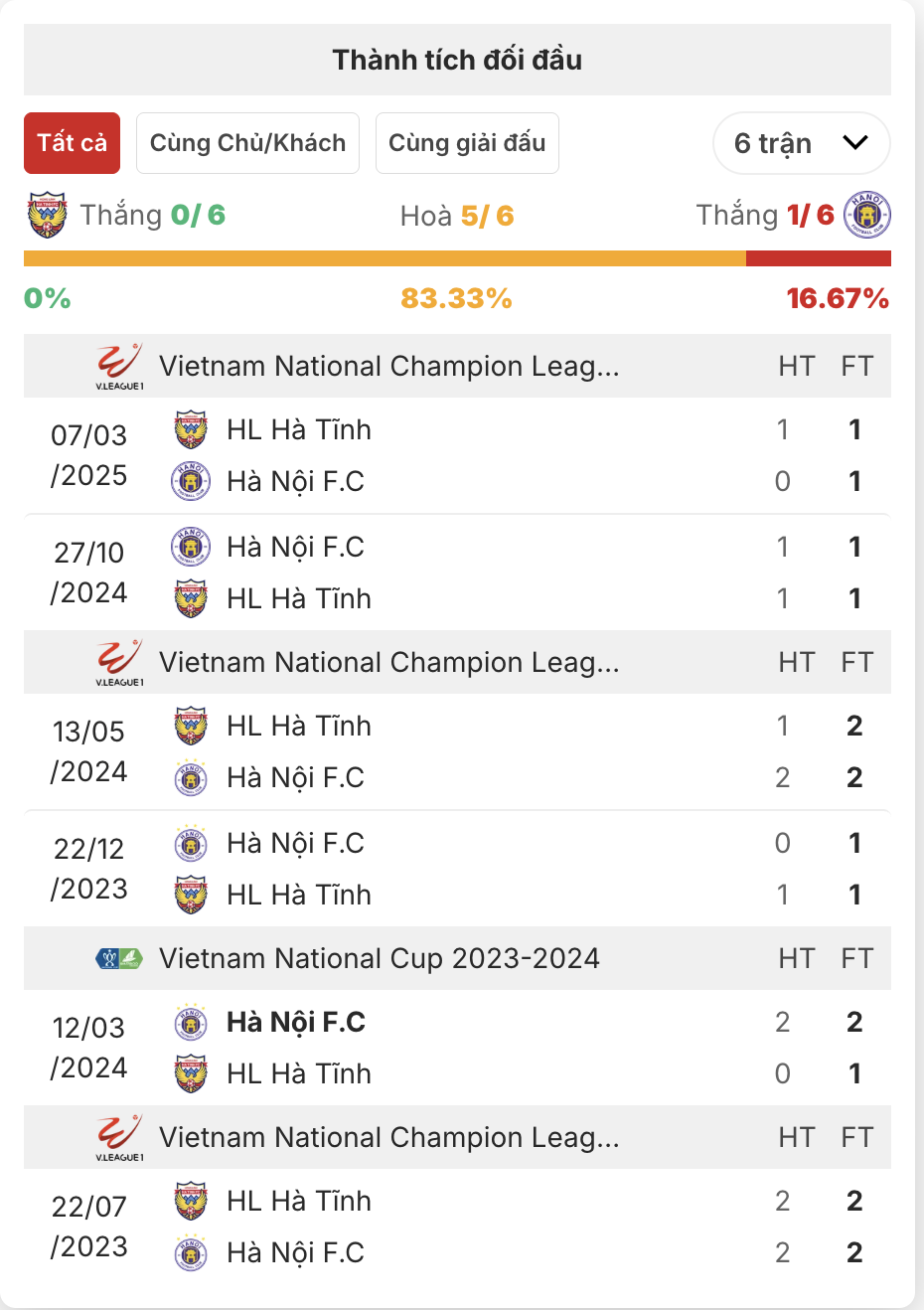Click HL Hà Tĩnh crest in 22/07/2023 match
The width and height of the screenshot is (924, 1310).
[191, 1201]
